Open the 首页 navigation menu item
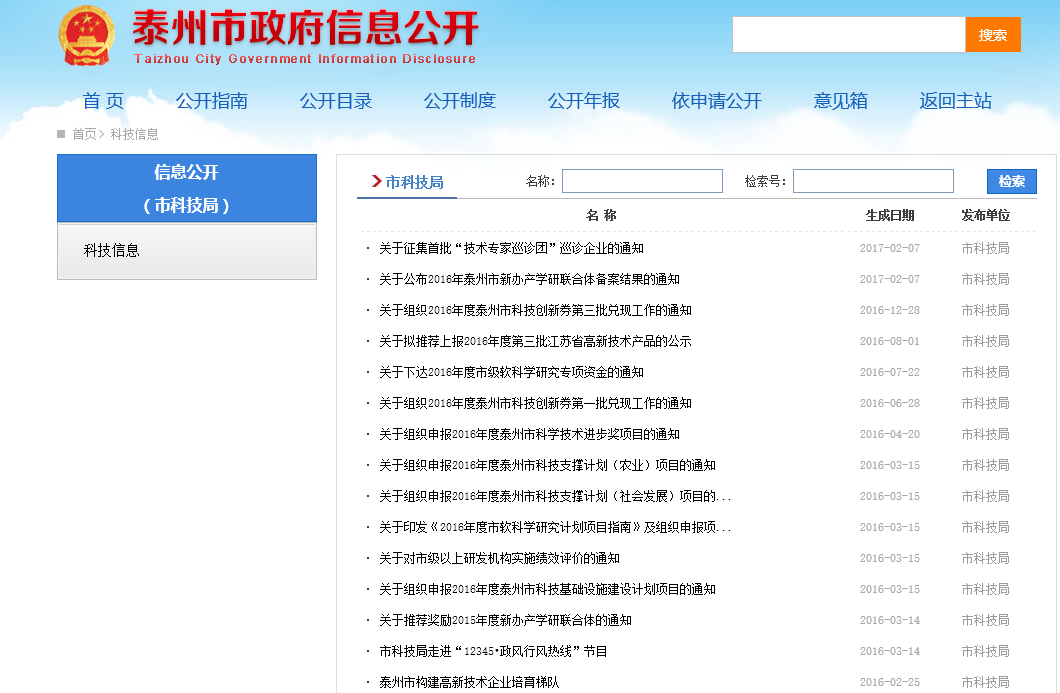This screenshot has height=693, width=1060. pyautogui.click(x=103, y=101)
